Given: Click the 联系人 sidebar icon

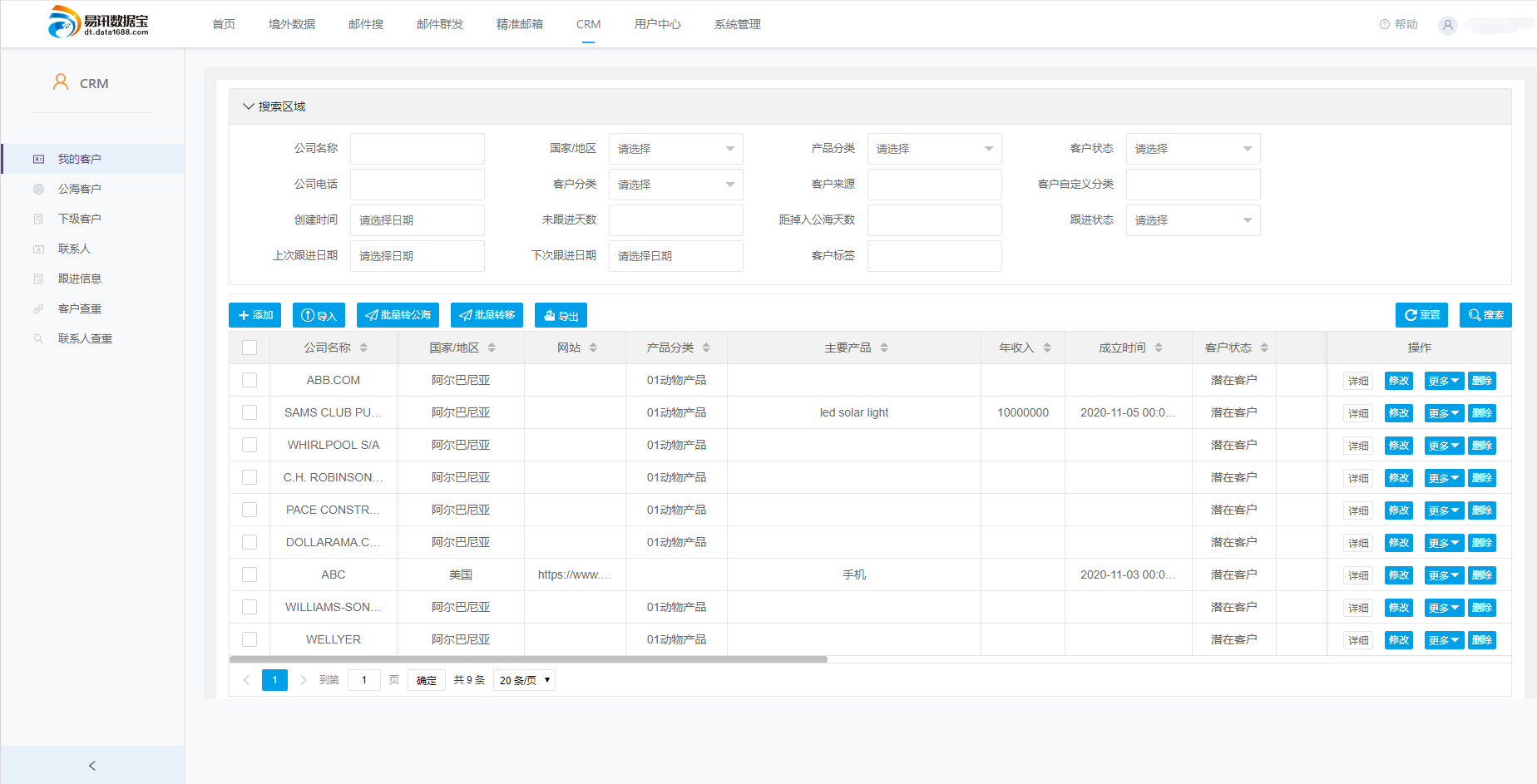Looking at the screenshot, I should [x=38, y=249].
